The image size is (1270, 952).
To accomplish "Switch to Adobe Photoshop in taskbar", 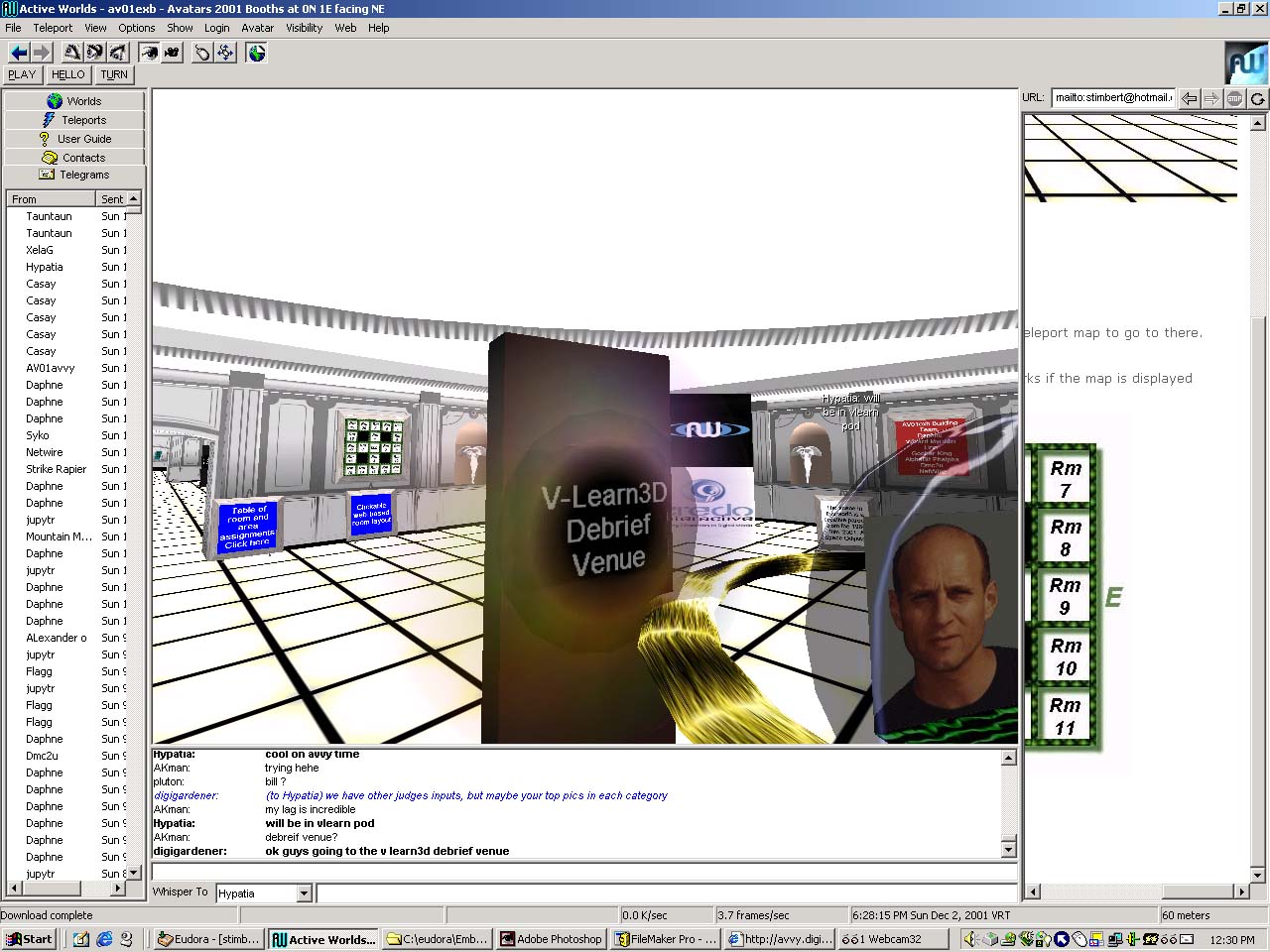I will (551, 939).
